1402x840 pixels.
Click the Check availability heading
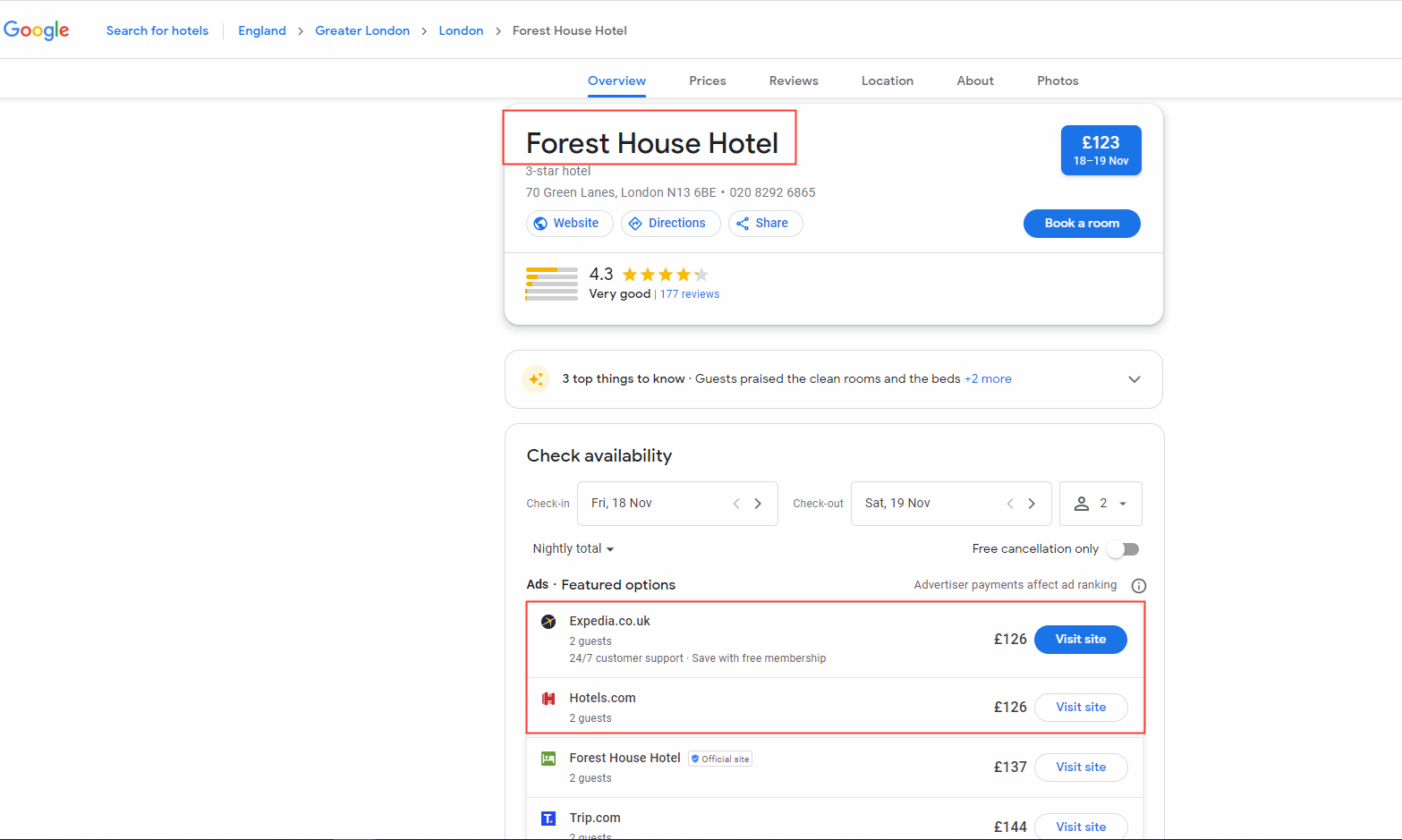(x=599, y=456)
